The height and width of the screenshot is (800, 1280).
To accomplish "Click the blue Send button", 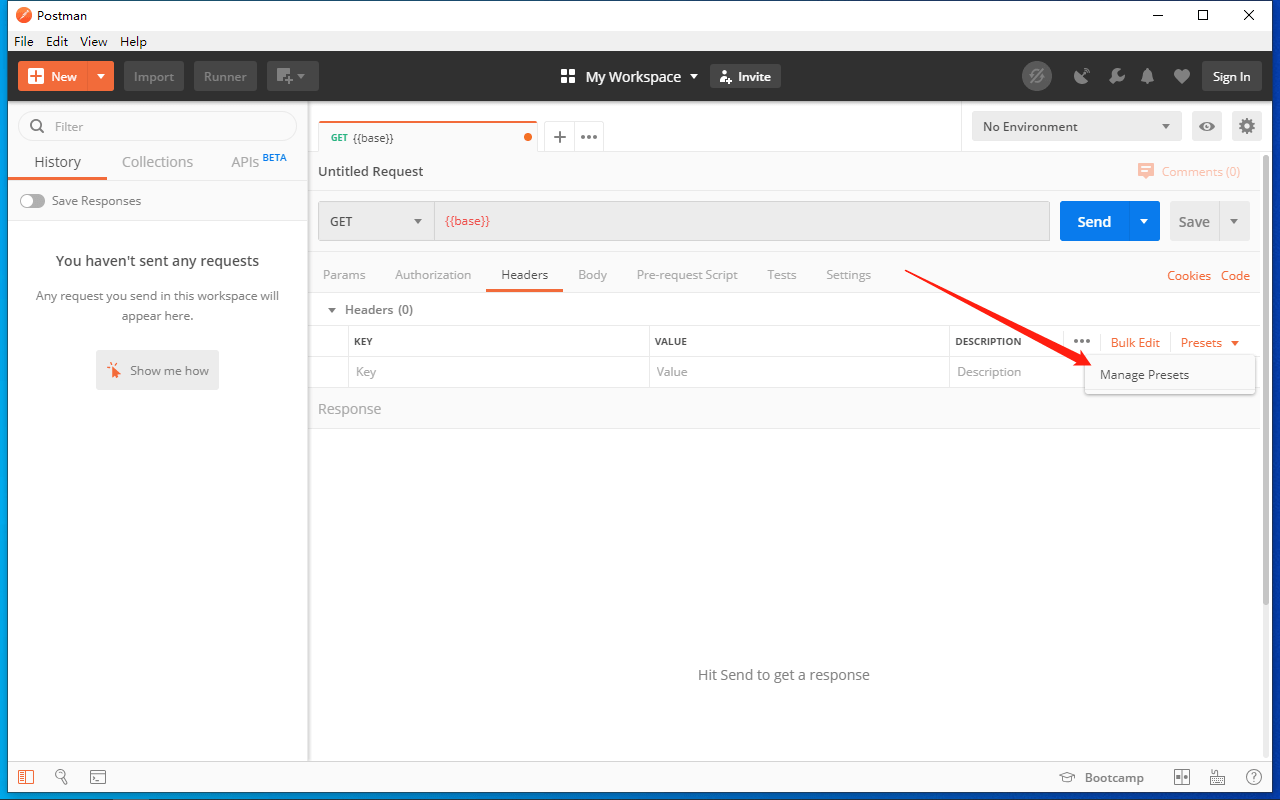I will point(1094,221).
